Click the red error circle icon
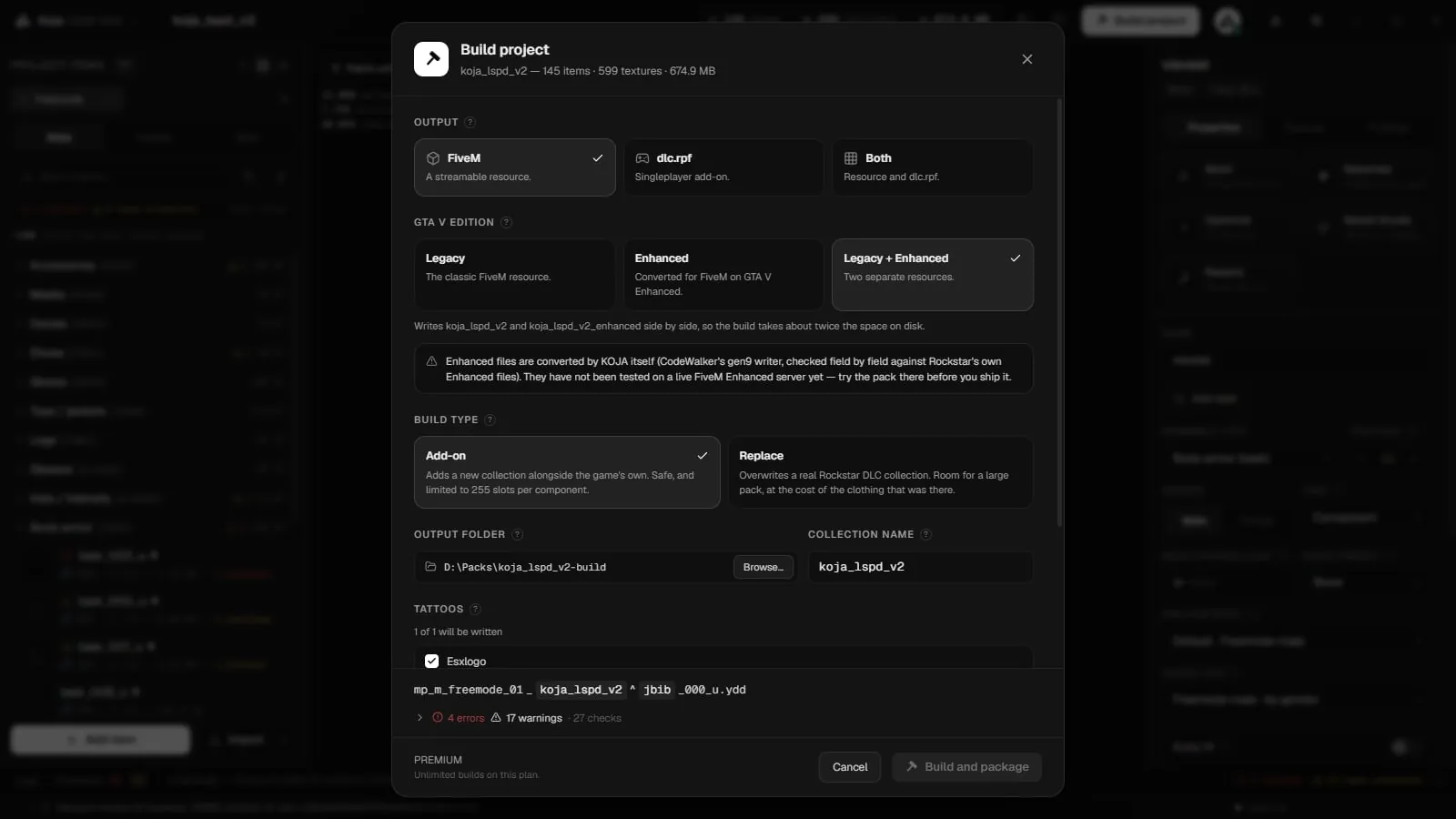1456x819 pixels. click(438, 718)
